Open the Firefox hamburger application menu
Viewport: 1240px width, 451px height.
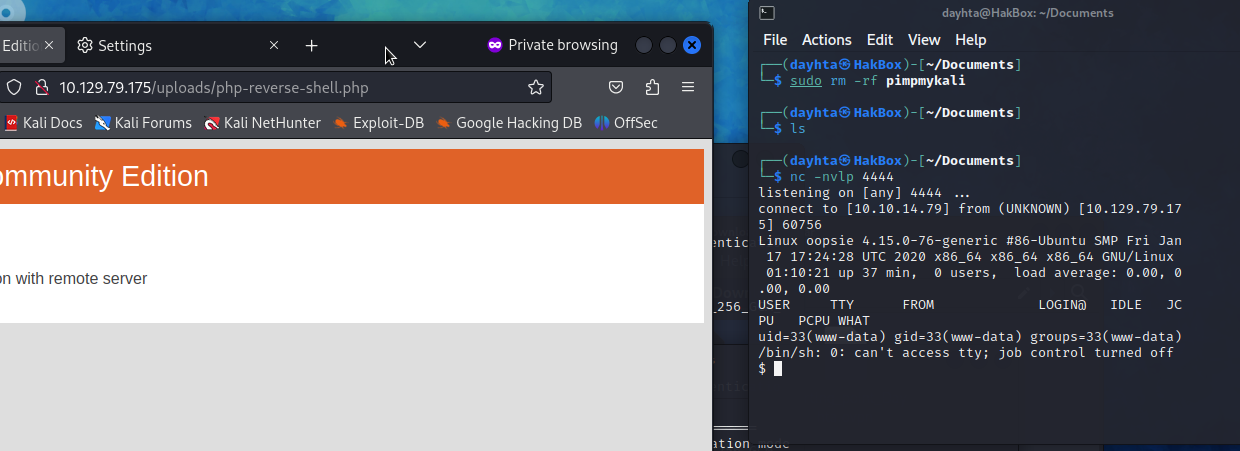pyautogui.click(x=688, y=87)
